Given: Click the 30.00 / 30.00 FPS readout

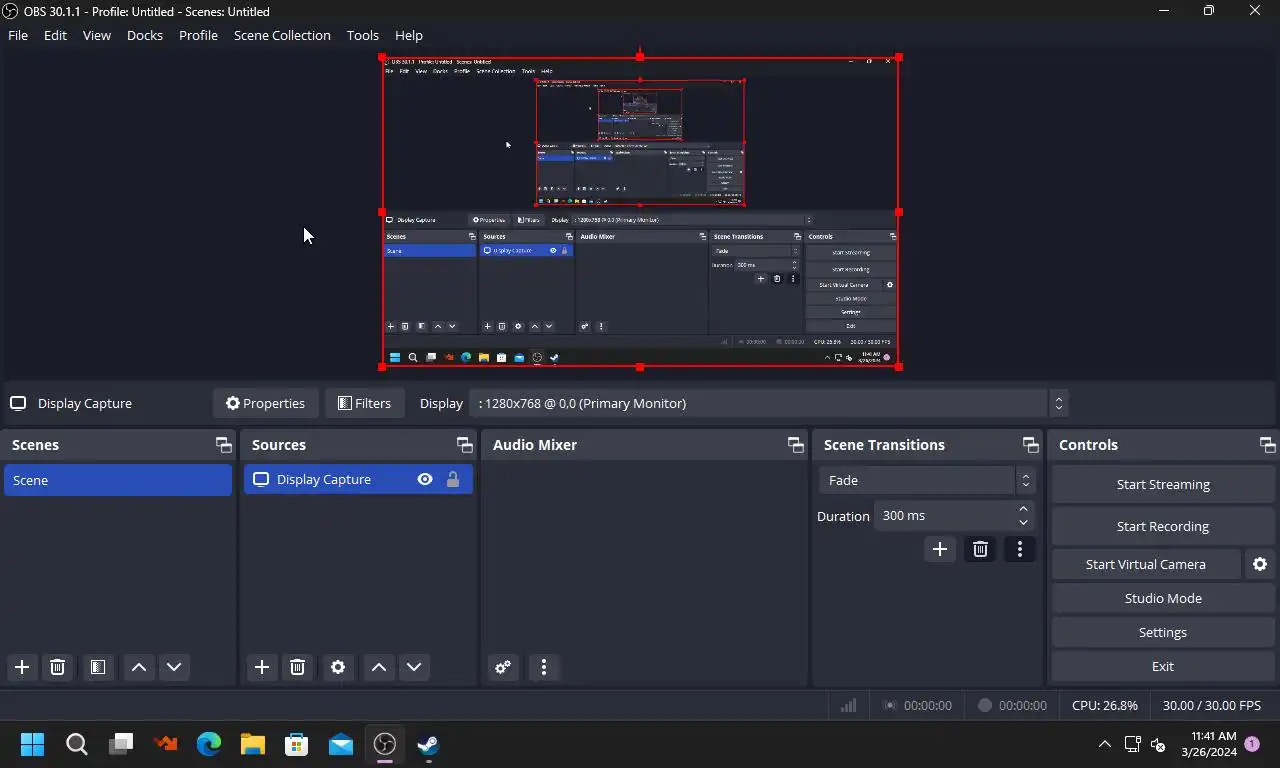Looking at the screenshot, I should pyautogui.click(x=1212, y=705).
